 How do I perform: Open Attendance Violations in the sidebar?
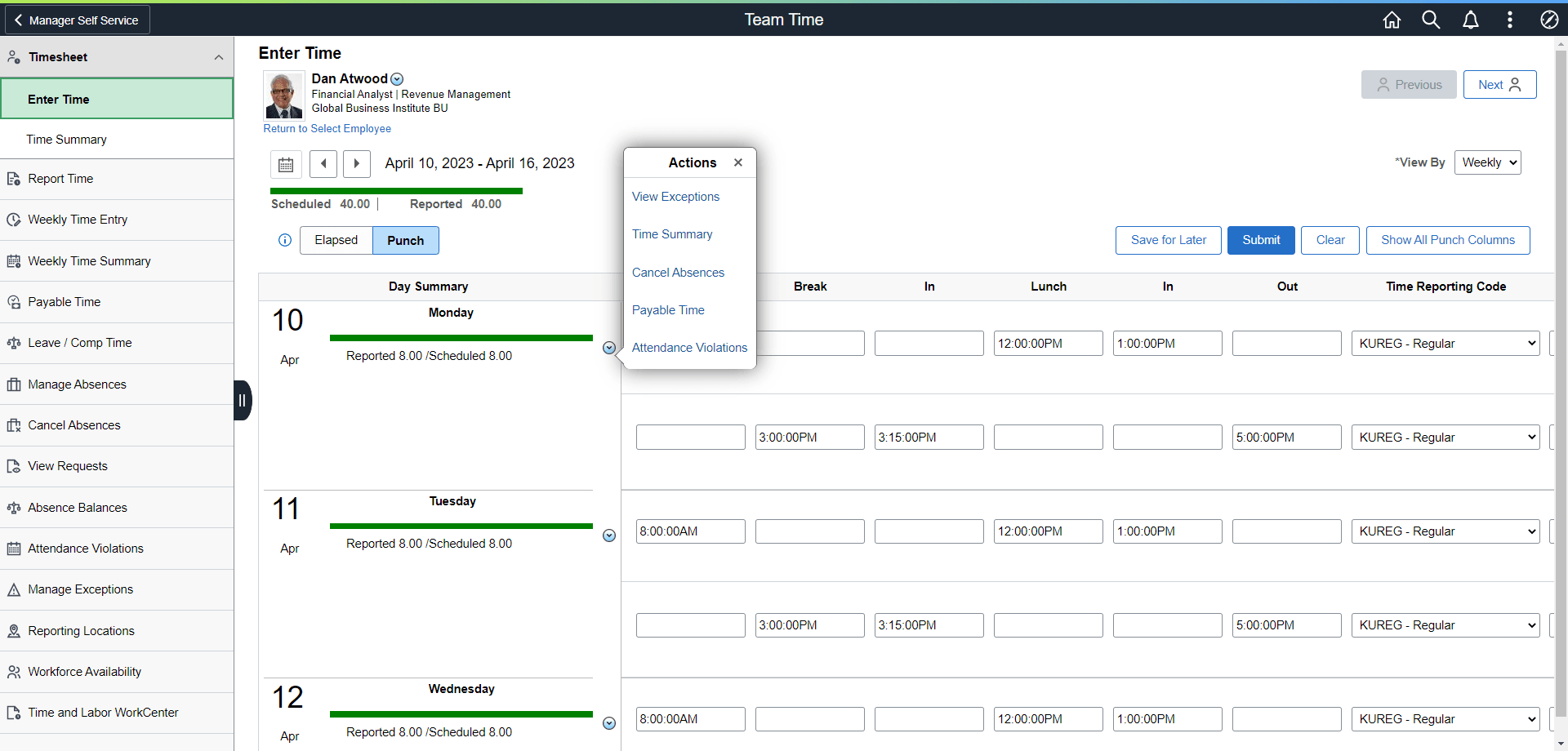coord(117,549)
